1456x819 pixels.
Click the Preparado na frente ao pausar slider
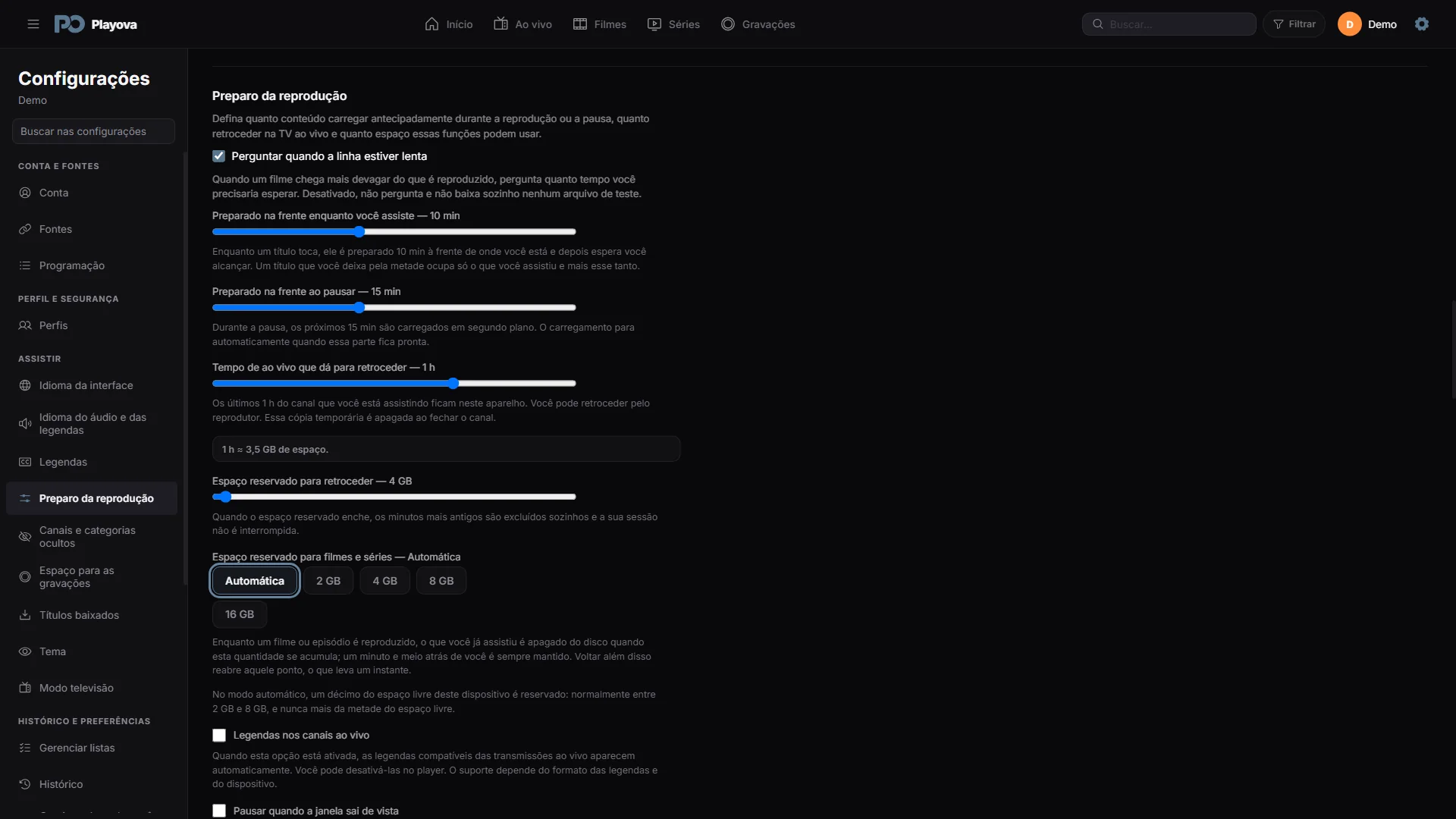pyautogui.click(x=394, y=308)
